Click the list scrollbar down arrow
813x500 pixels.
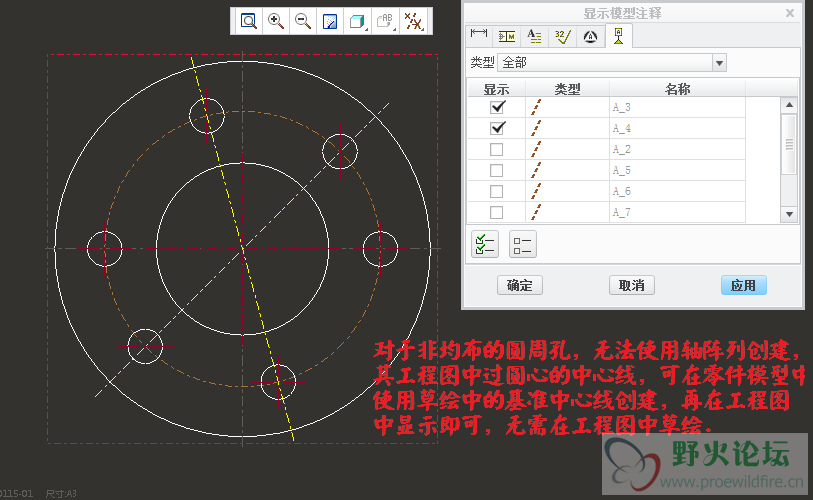[789, 214]
